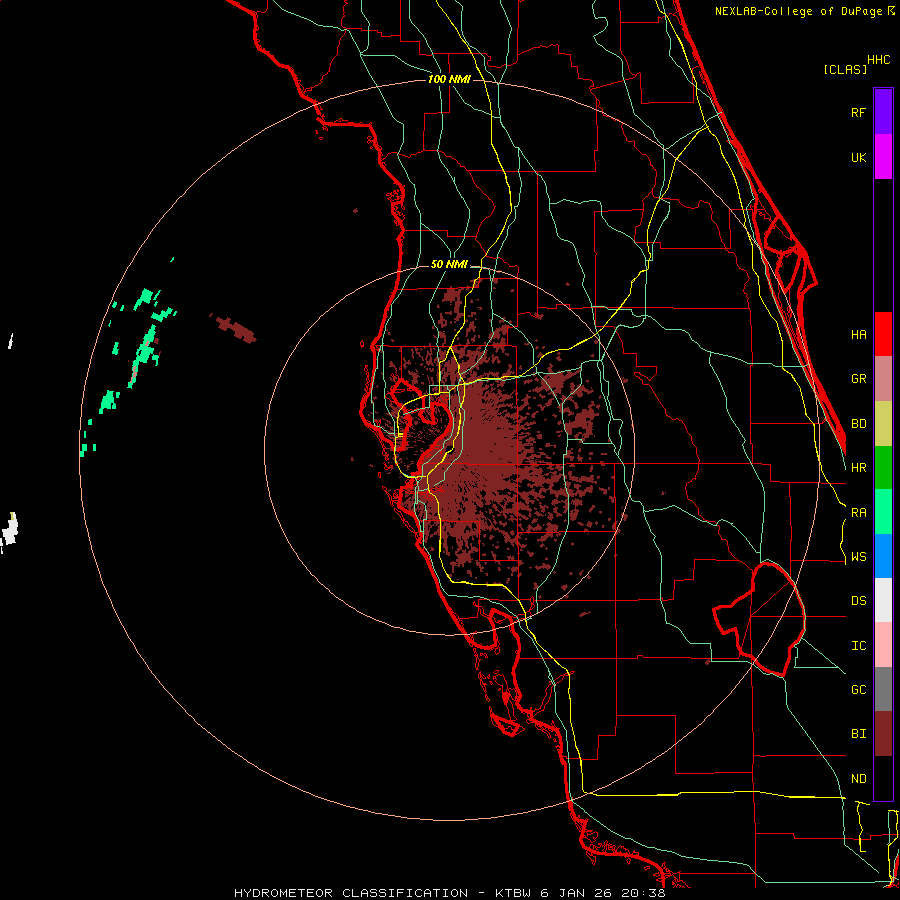The height and width of the screenshot is (900, 900).
Task: Click the ND legend label
Action: pos(858,779)
